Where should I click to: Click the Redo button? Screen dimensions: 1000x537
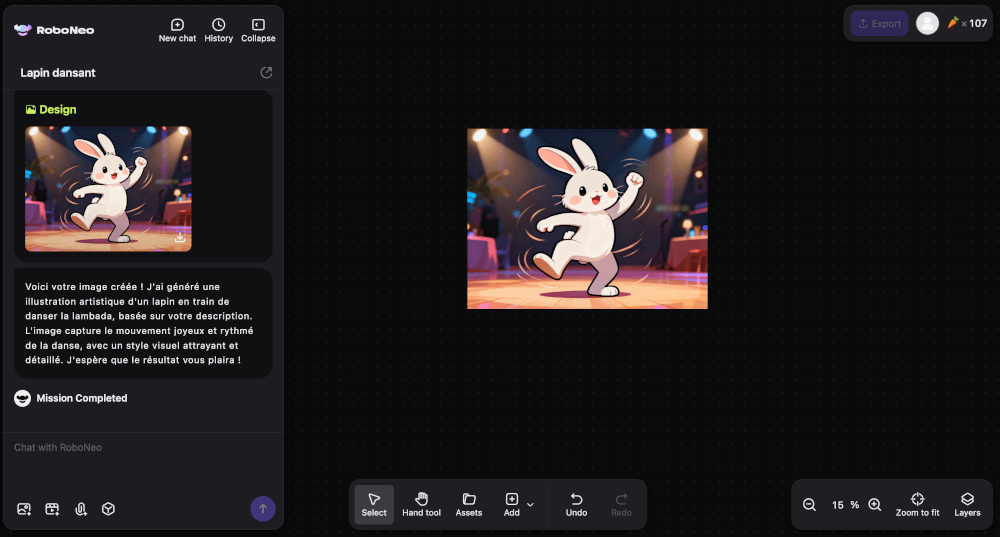click(x=621, y=504)
